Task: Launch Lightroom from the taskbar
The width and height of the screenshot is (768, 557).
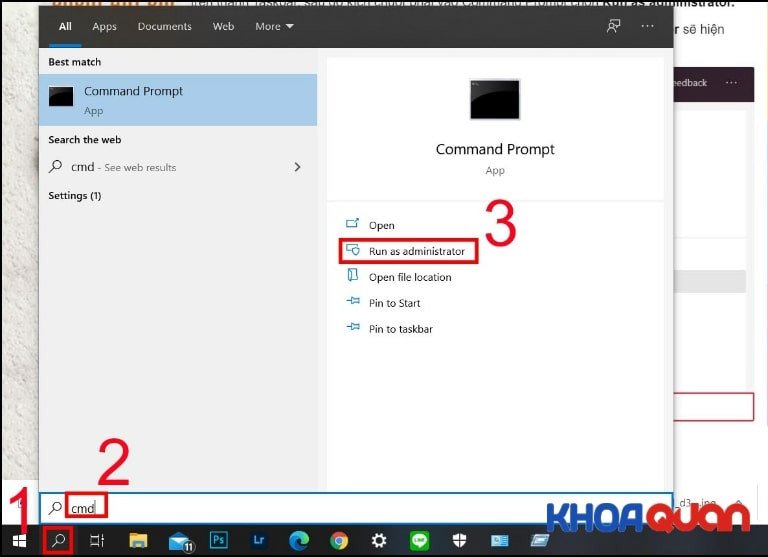Action: [259, 540]
